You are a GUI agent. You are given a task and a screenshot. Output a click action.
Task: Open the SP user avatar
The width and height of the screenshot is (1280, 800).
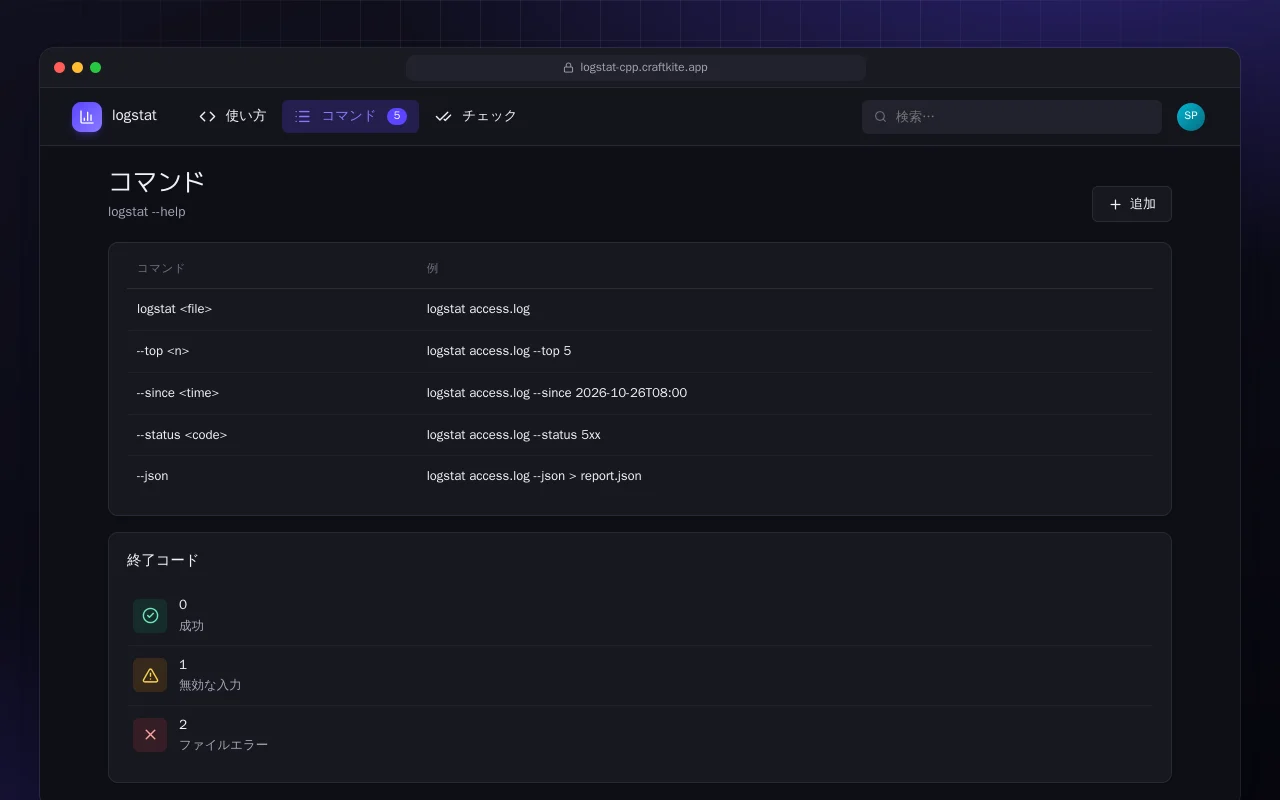(1191, 117)
